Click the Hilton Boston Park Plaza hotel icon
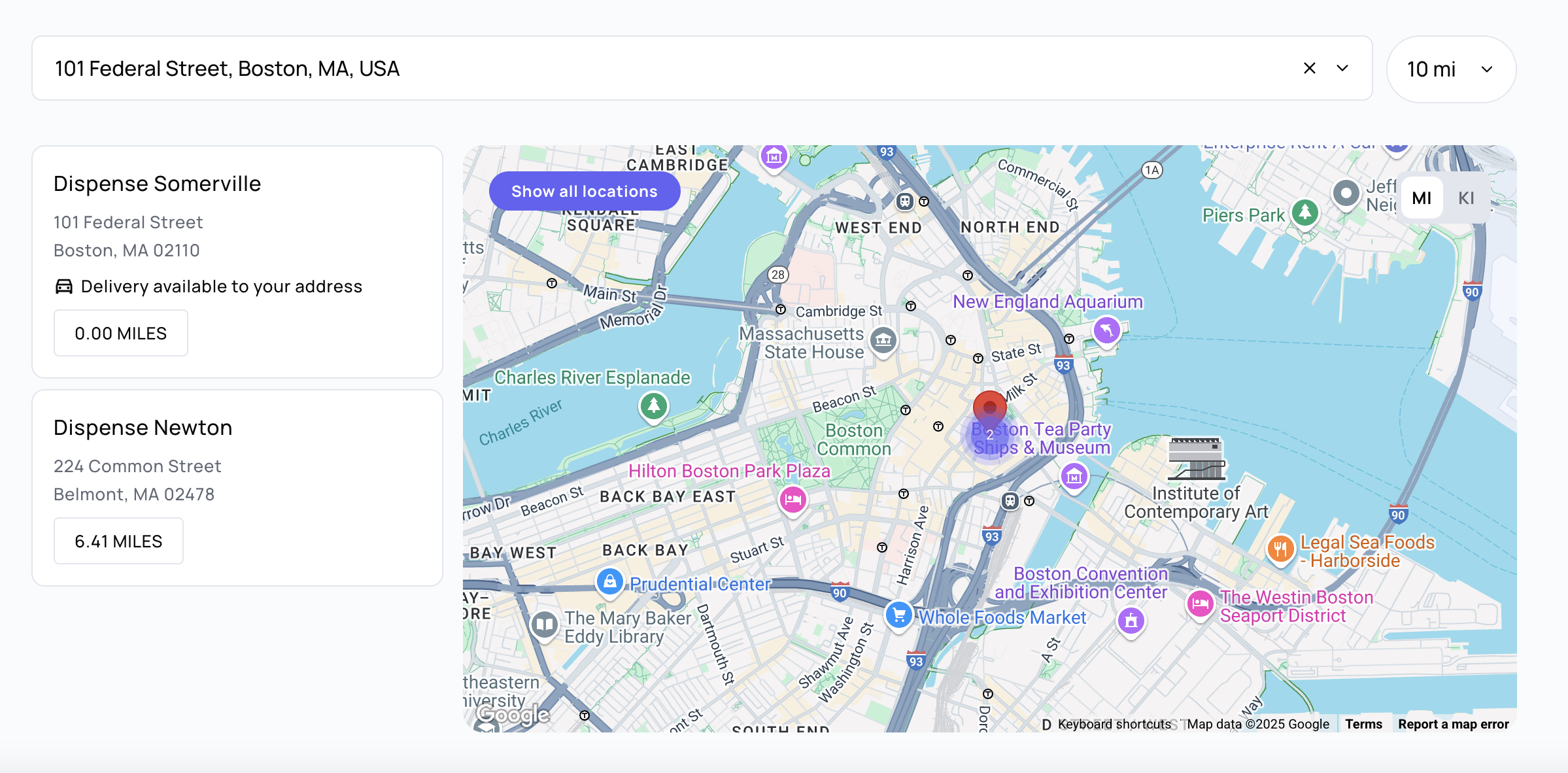 tap(793, 501)
